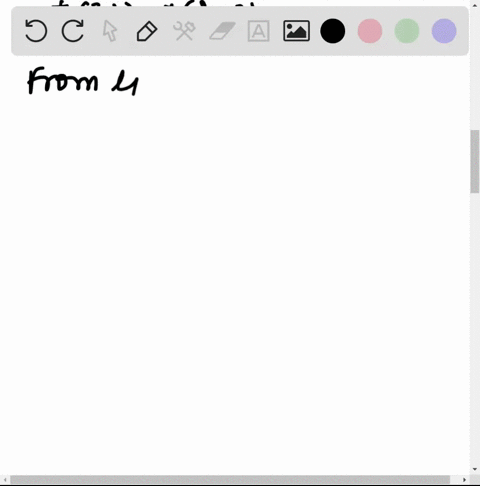
Task: Click the scroll down arrow
Action: 475,469
